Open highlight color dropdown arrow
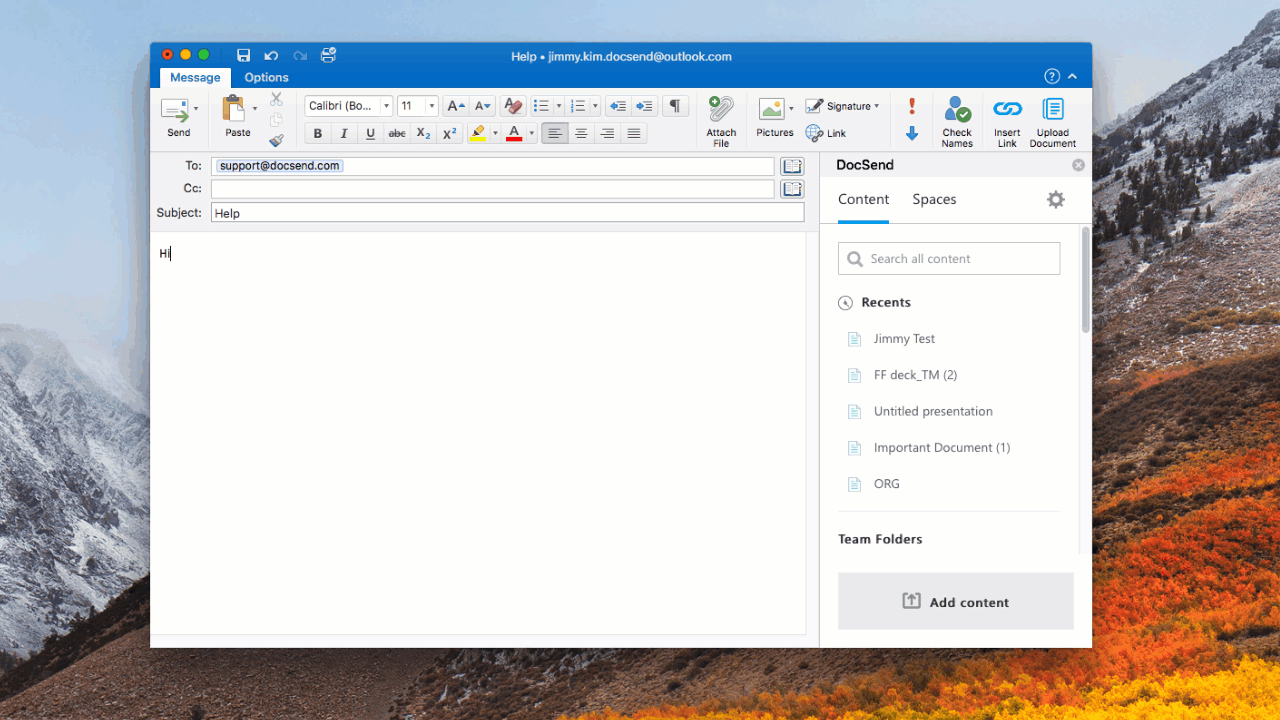The height and width of the screenshot is (720, 1280). 495,134
